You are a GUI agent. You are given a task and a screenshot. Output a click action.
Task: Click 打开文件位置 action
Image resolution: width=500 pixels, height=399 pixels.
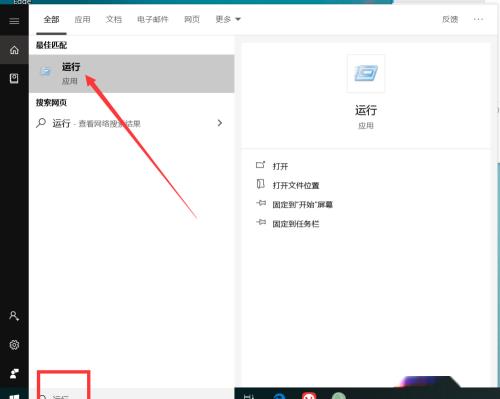pyautogui.click(x=296, y=185)
